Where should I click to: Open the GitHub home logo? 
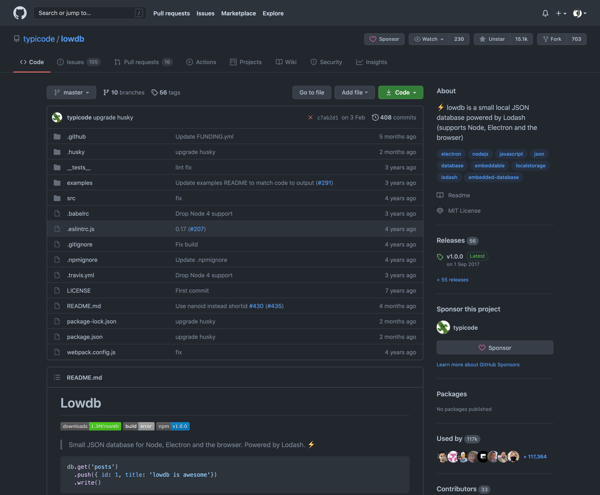point(20,13)
